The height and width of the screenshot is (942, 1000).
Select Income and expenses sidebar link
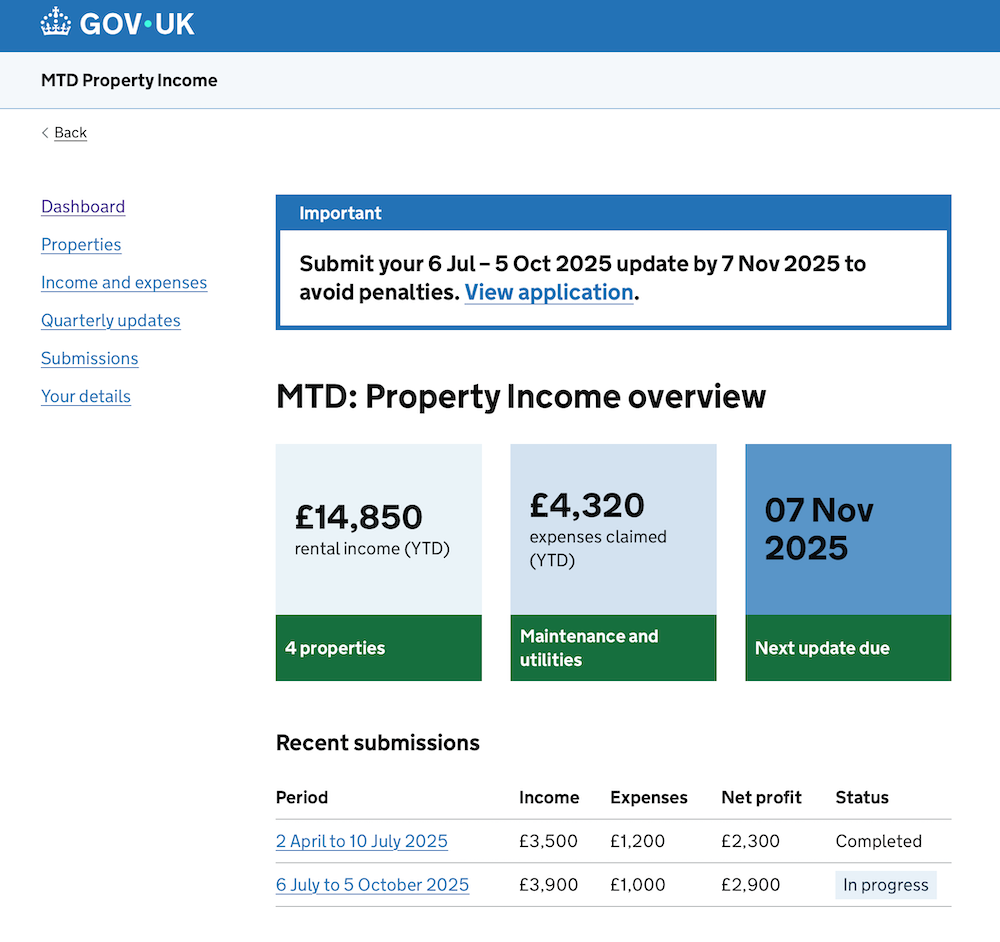(x=124, y=283)
